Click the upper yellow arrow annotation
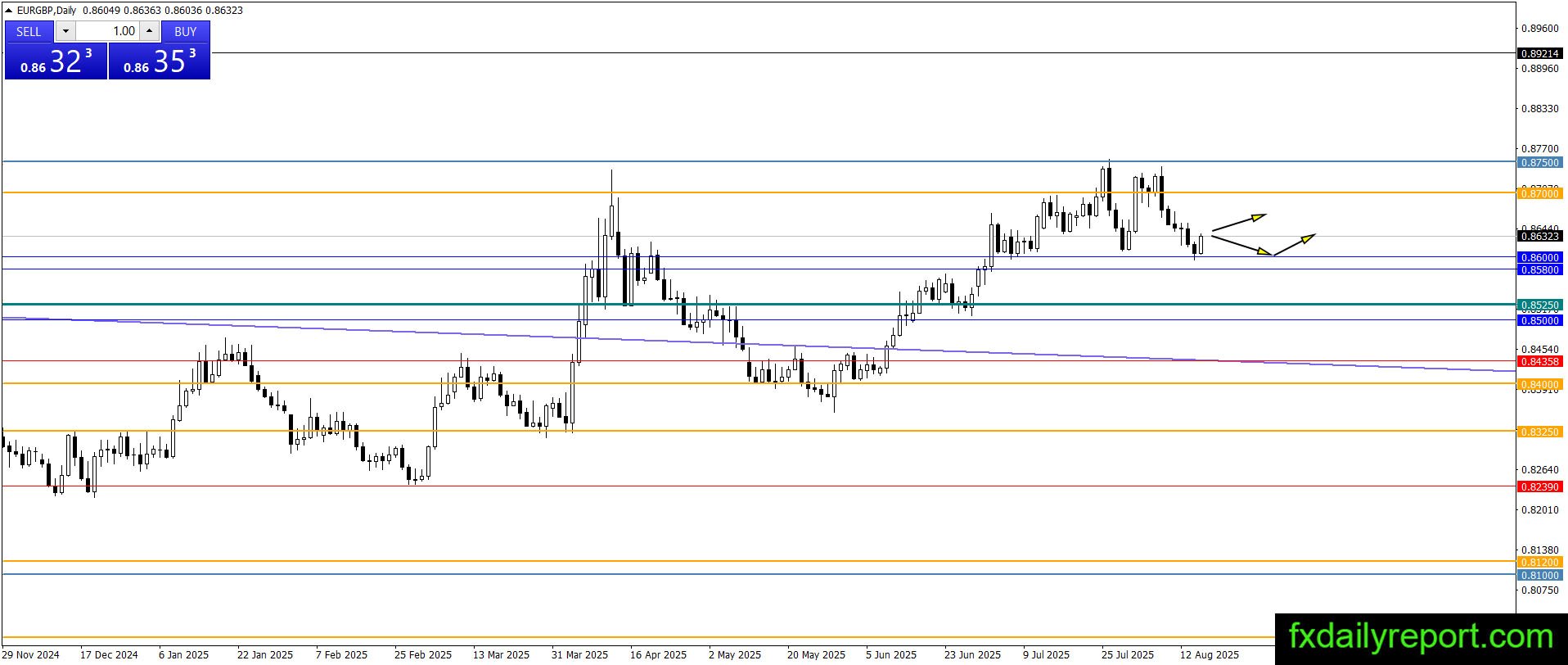Viewport: 1568px width, 665px height. 1239,222
